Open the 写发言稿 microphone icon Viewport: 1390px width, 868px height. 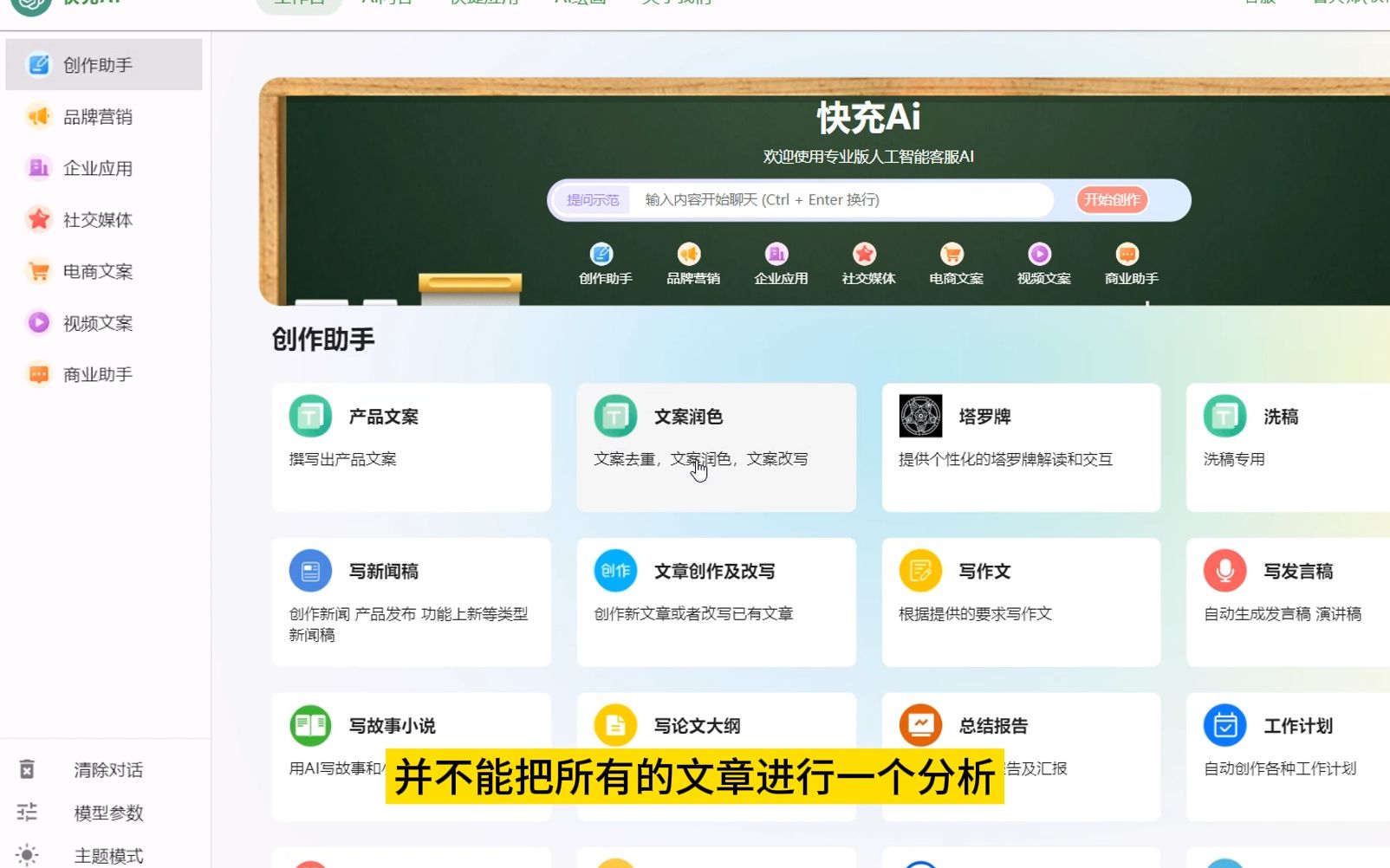(1225, 571)
